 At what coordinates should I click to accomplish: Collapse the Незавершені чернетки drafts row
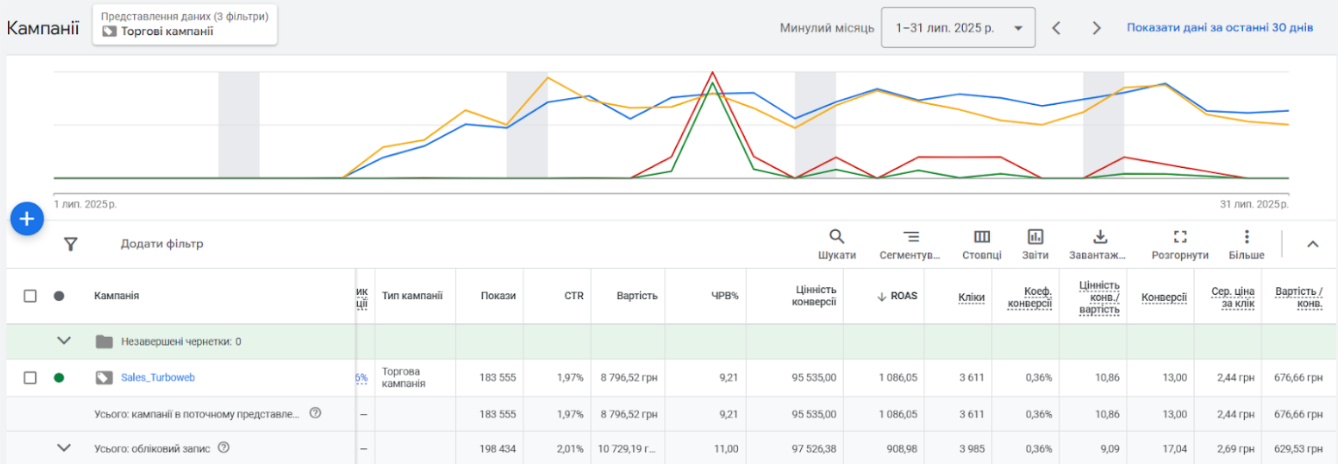[x=65, y=341]
